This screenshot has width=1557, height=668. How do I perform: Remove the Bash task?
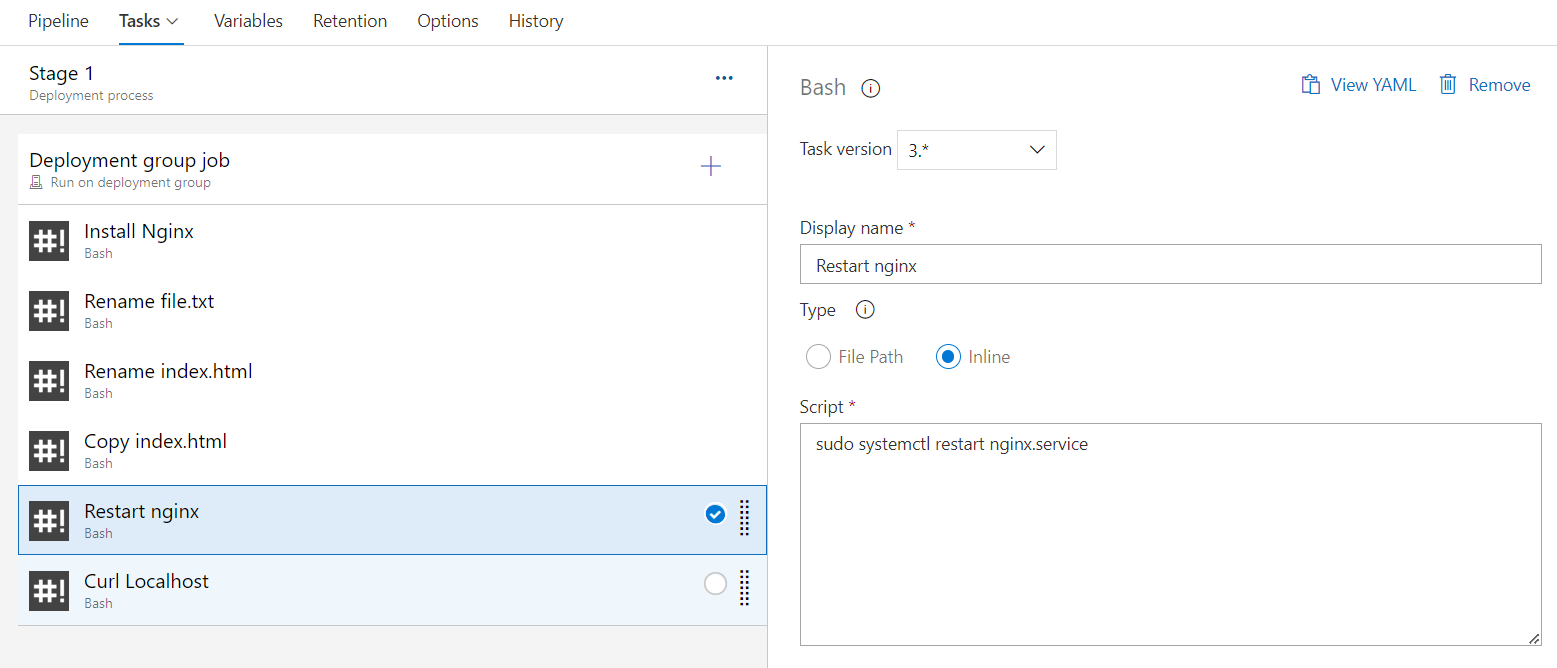tap(1485, 85)
